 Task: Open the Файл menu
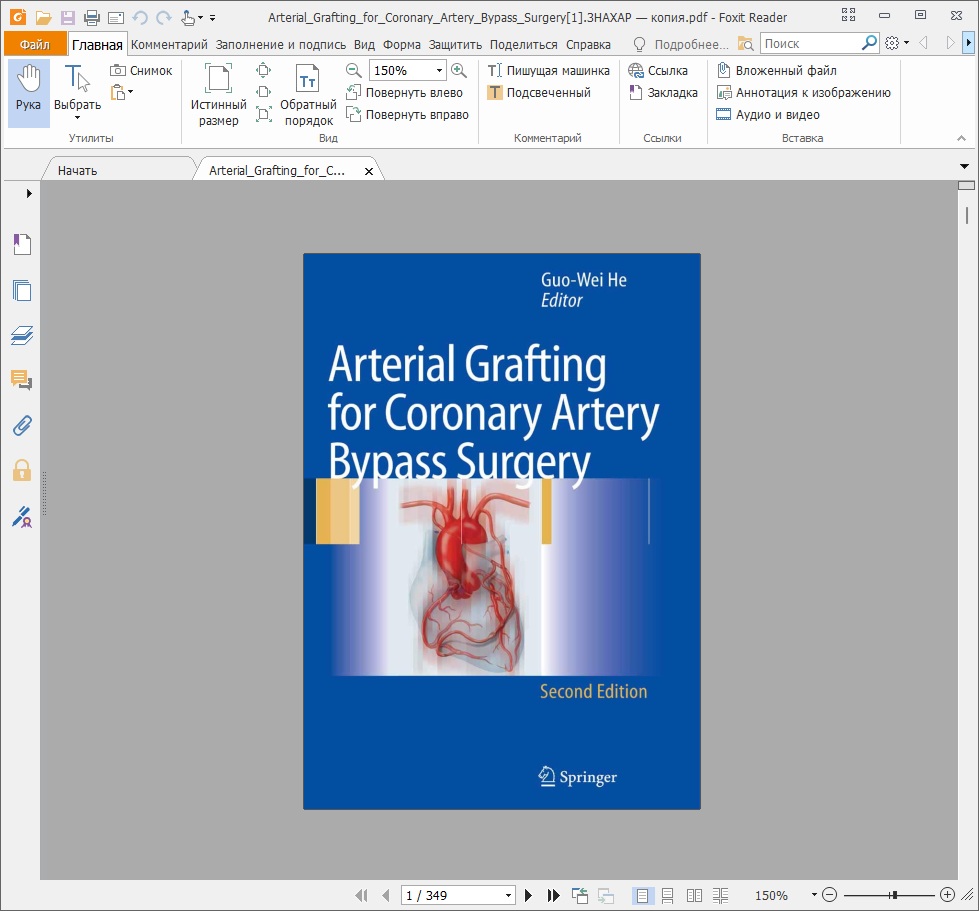point(35,44)
